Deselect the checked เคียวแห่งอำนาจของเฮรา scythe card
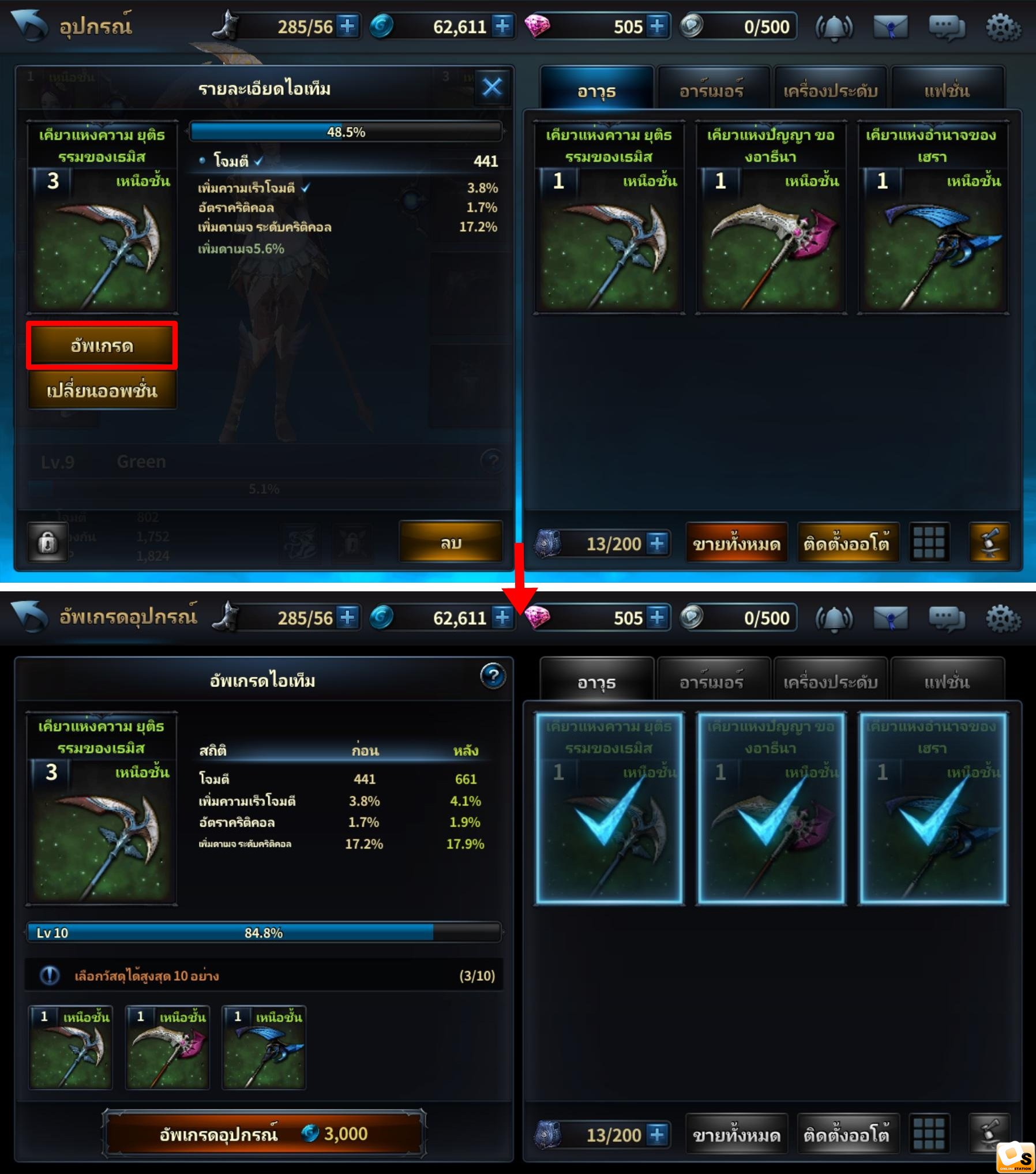Screen dimensions: 1036x1174 tap(933, 808)
